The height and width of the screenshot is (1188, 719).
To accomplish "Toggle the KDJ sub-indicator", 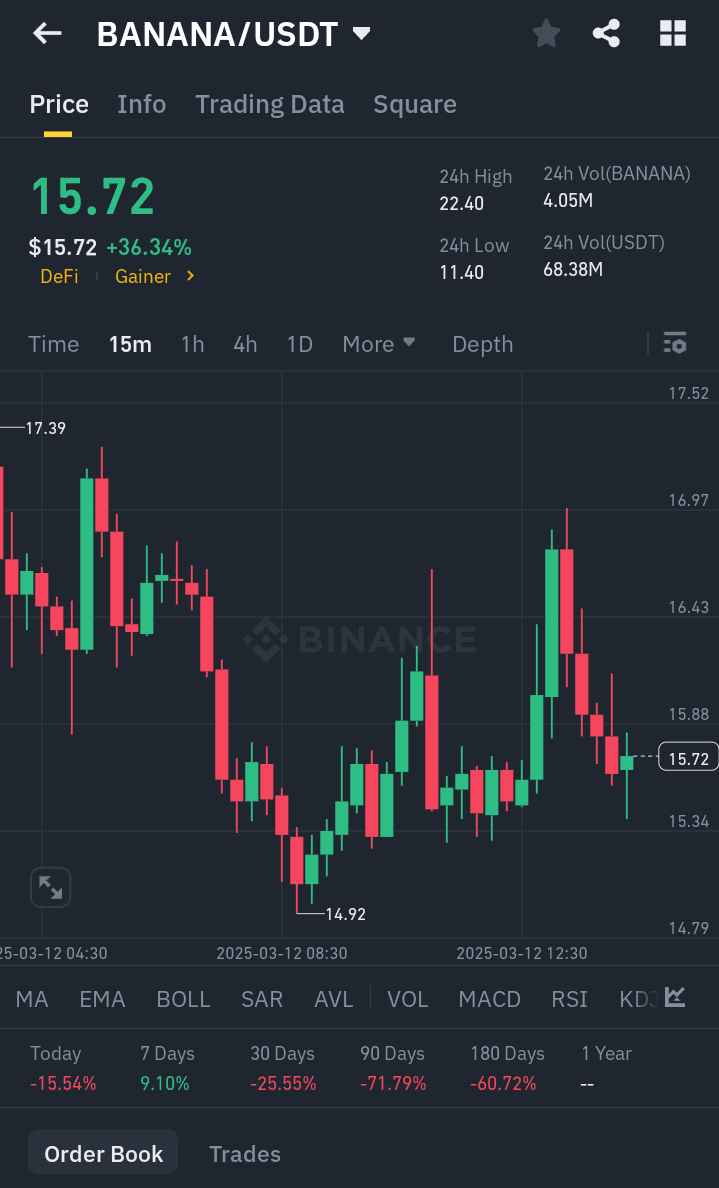I will pos(639,999).
